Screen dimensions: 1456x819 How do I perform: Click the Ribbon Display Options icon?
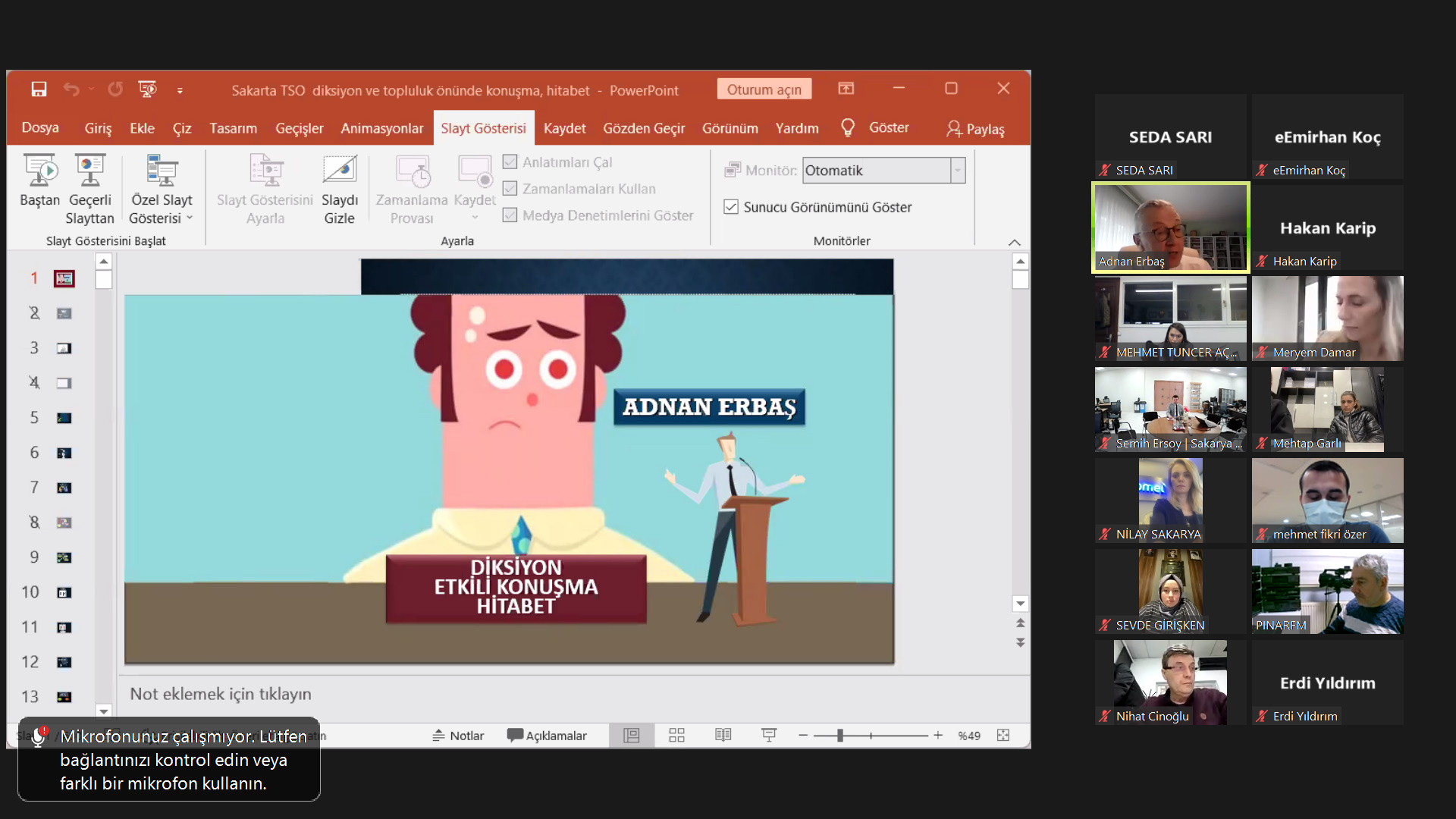tap(846, 89)
